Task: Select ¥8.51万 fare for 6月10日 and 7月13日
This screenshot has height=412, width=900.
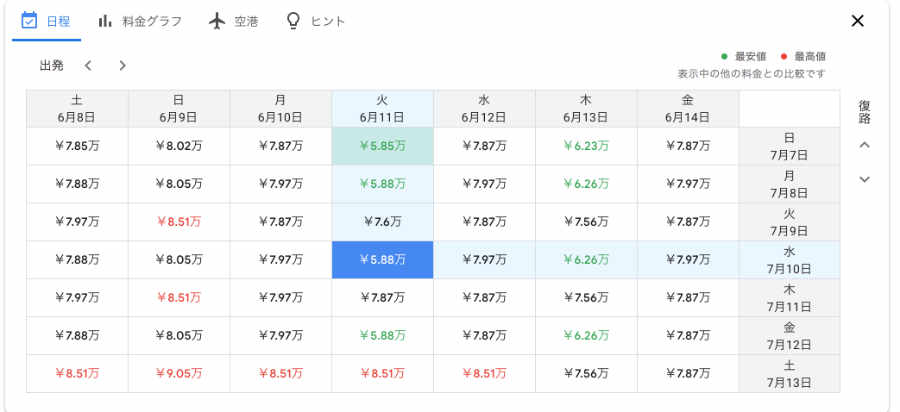Action: coord(281,374)
